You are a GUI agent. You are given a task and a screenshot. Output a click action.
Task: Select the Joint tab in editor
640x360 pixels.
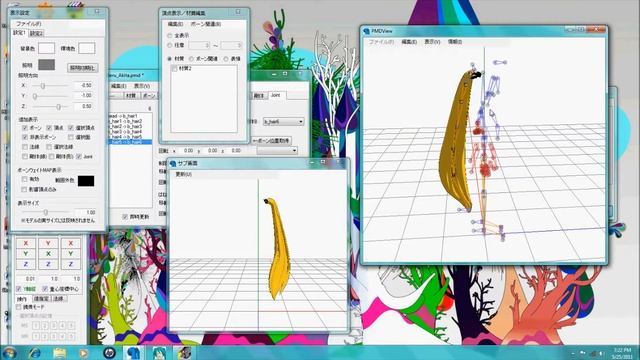(276, 95)
